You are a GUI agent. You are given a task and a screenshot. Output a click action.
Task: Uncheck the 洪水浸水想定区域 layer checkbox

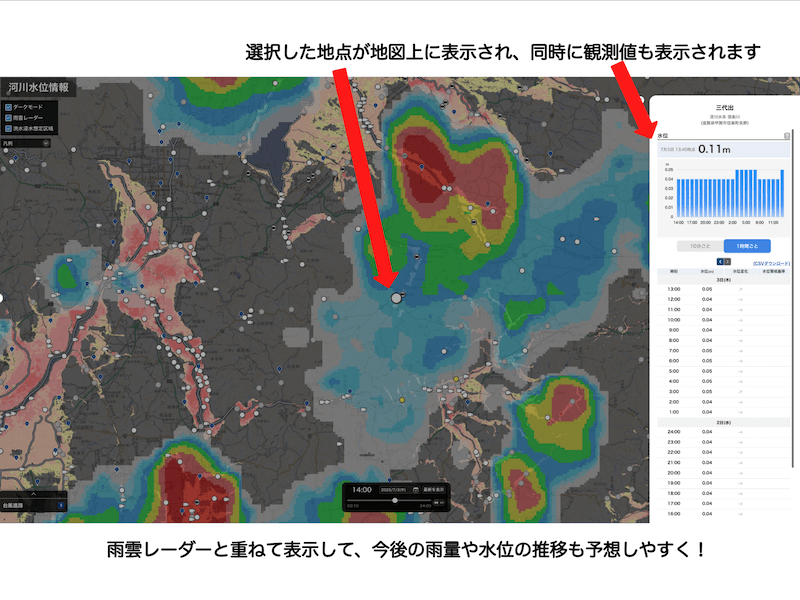[9, 129]
